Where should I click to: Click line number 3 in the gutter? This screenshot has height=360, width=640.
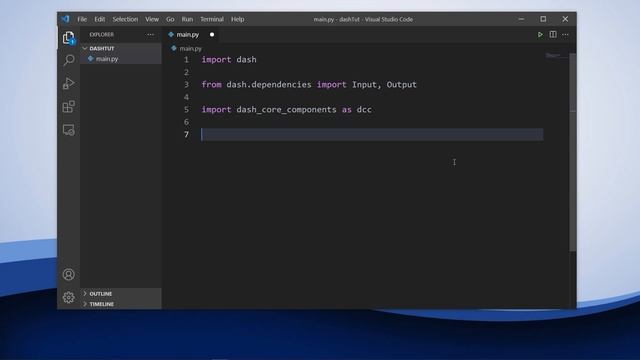(x=187, y=84)
